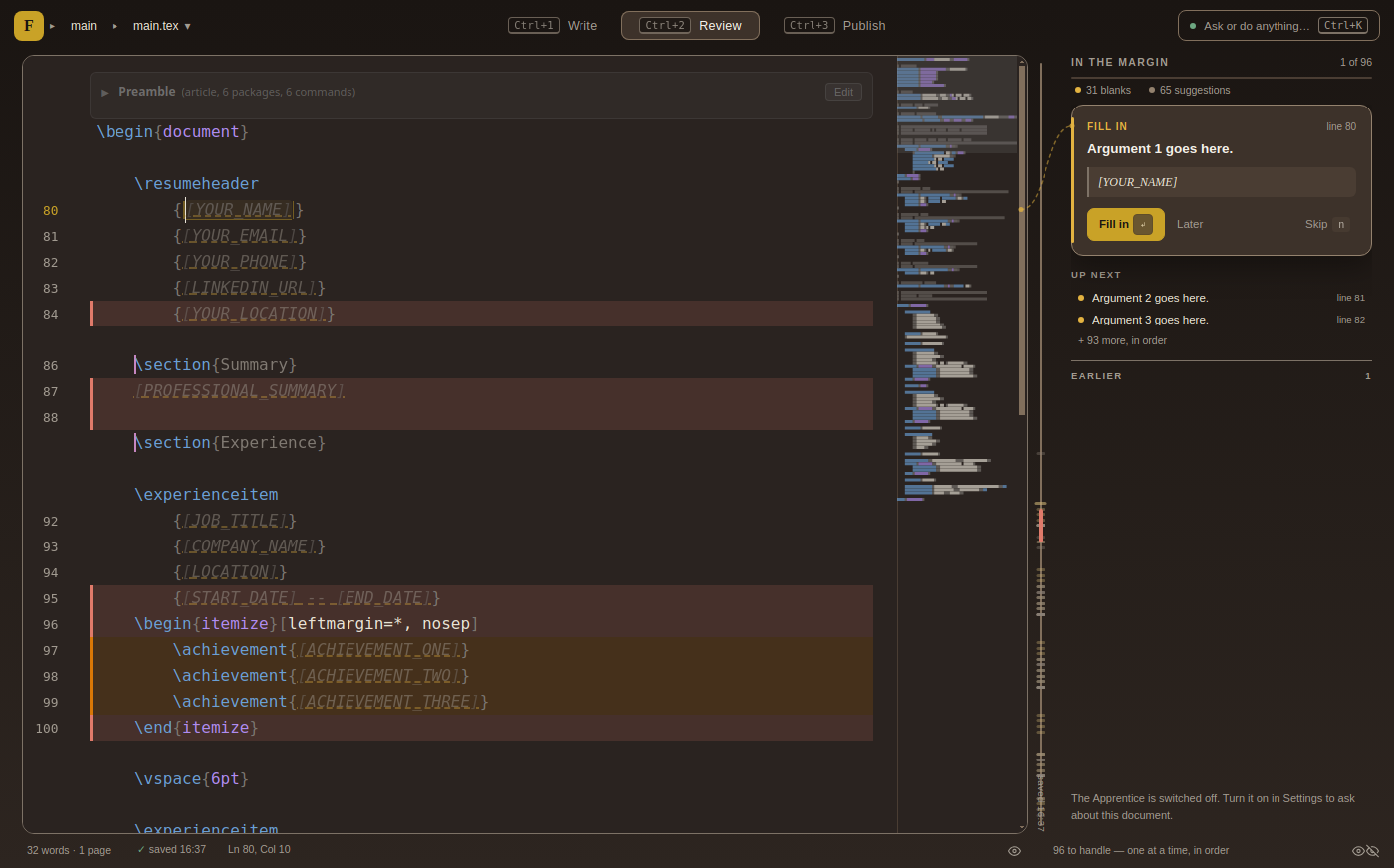
Task: Go to the main folder breadcrumb
Action: pyautogui.click(x=84, y=26)
